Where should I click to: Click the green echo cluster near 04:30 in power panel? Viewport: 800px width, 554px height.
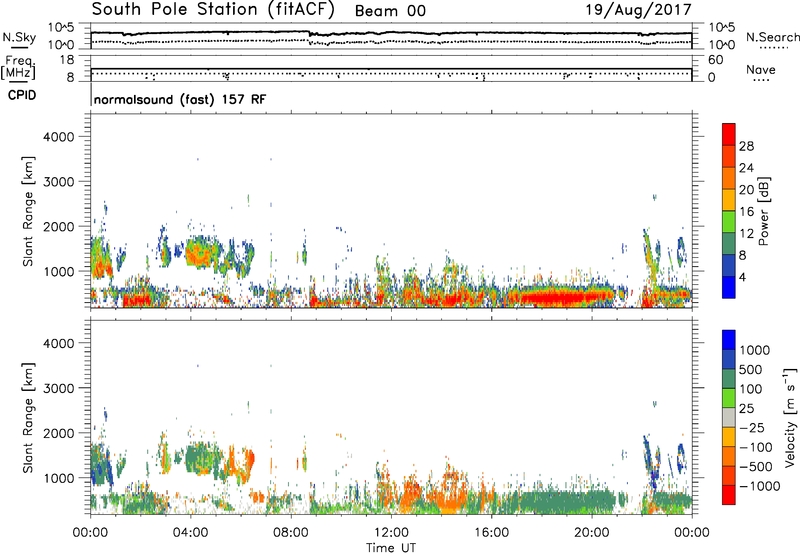[x=202, y=253]
